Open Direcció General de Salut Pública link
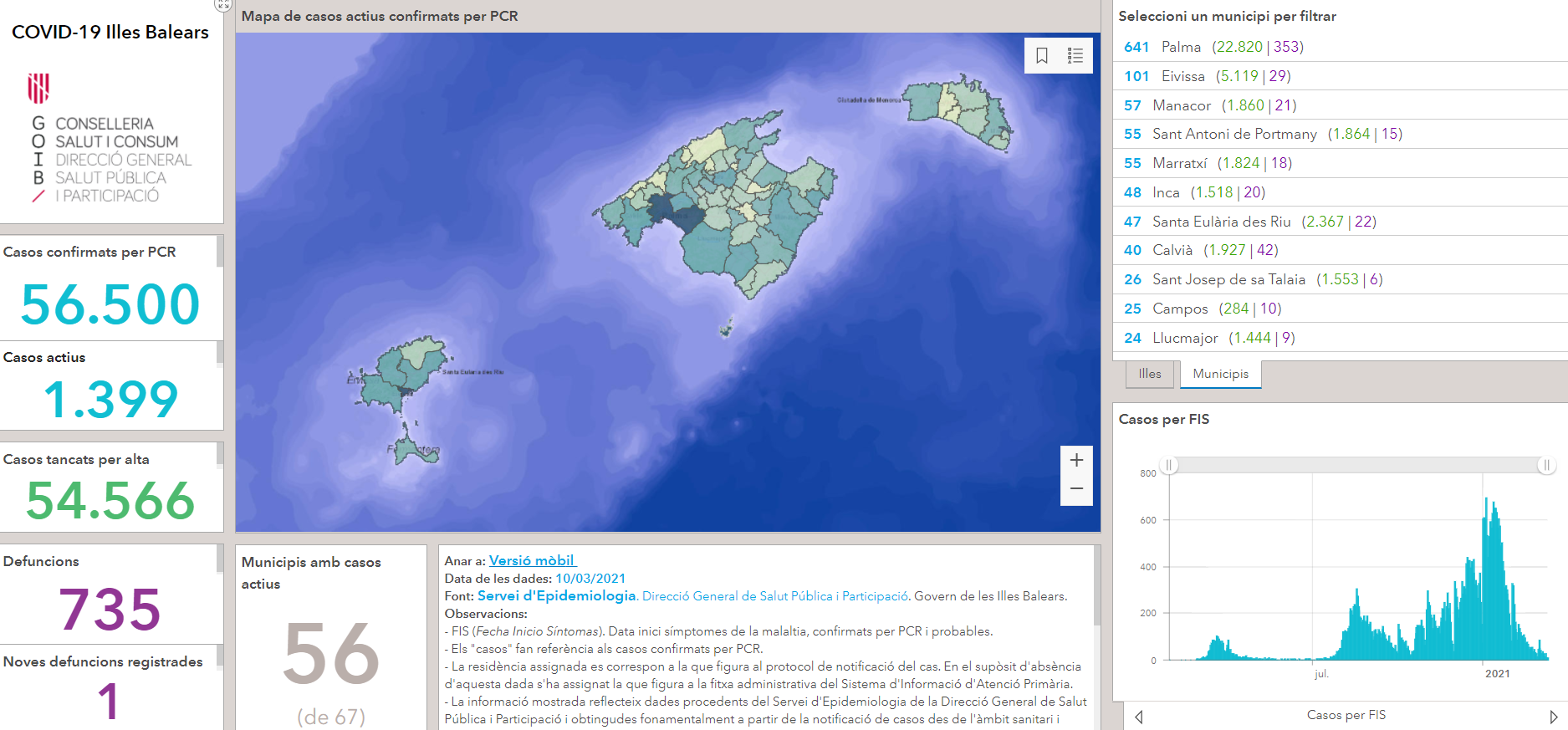This screenshot has height=730, width=1568. pyautogui.click(x=775, y=596)
